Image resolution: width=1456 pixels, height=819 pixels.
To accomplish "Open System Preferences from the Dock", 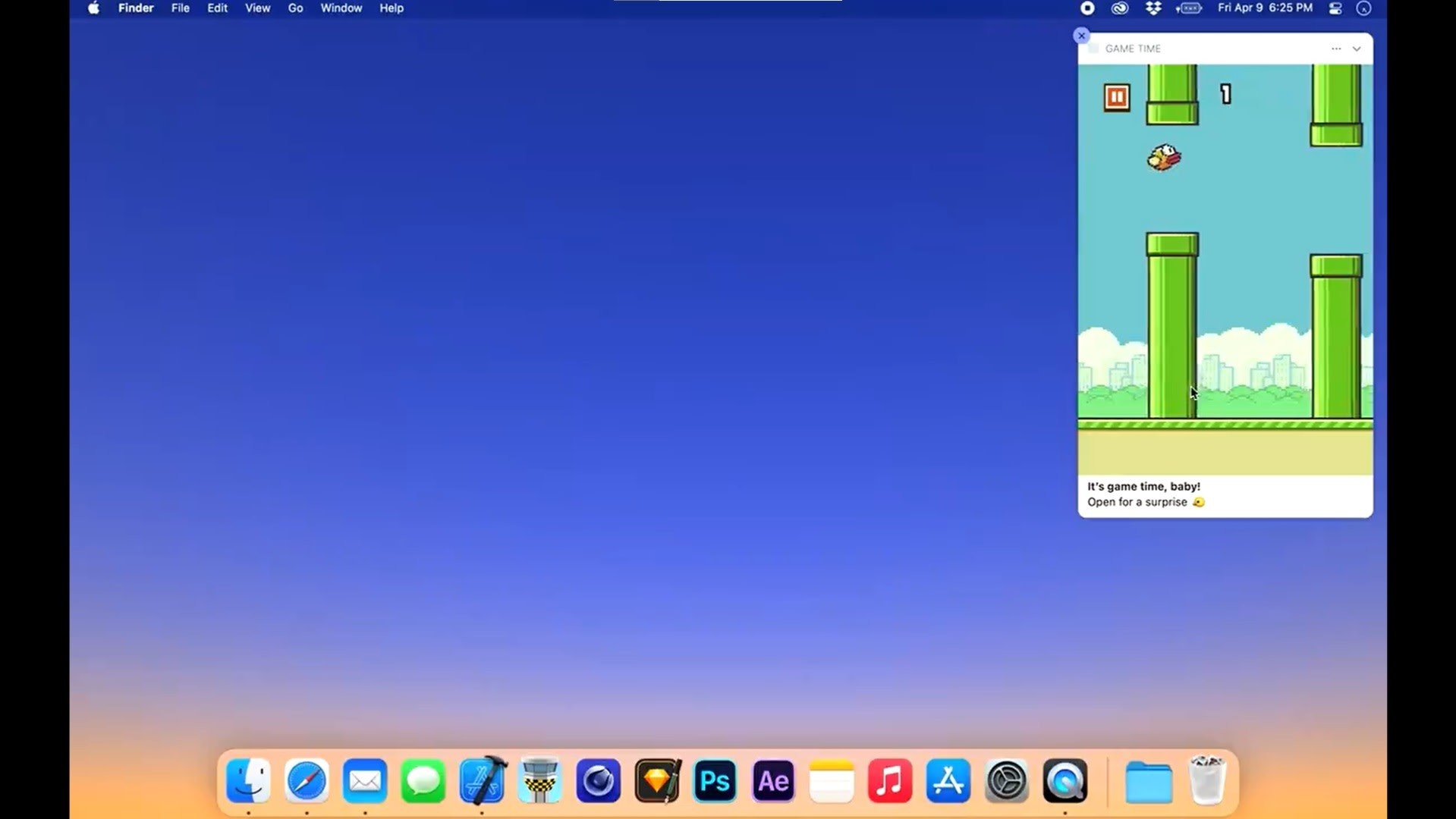I will click(x=1006, y=780).
